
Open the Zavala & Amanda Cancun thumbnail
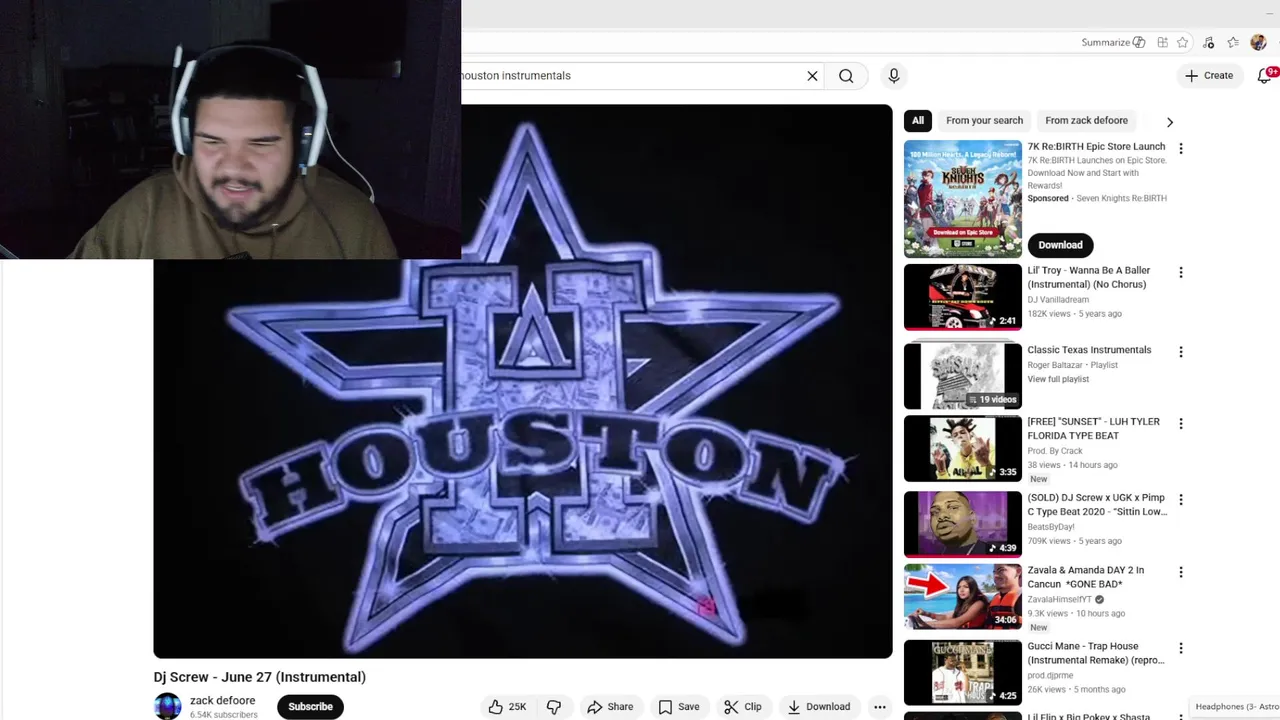[x=963, y=597]
